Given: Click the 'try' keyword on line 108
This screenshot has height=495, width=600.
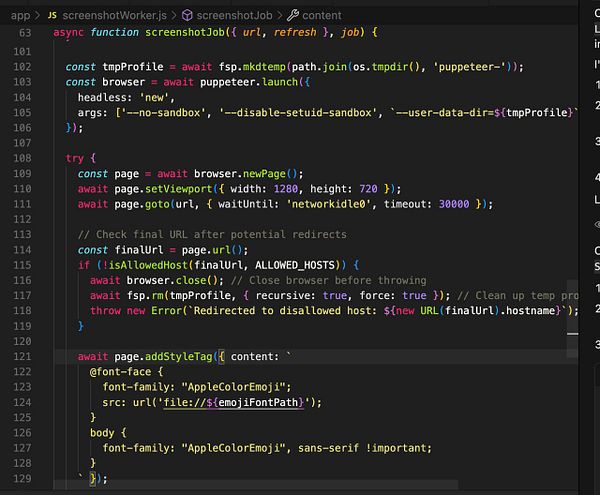Looking at the screenshot, I should point(75,158).
